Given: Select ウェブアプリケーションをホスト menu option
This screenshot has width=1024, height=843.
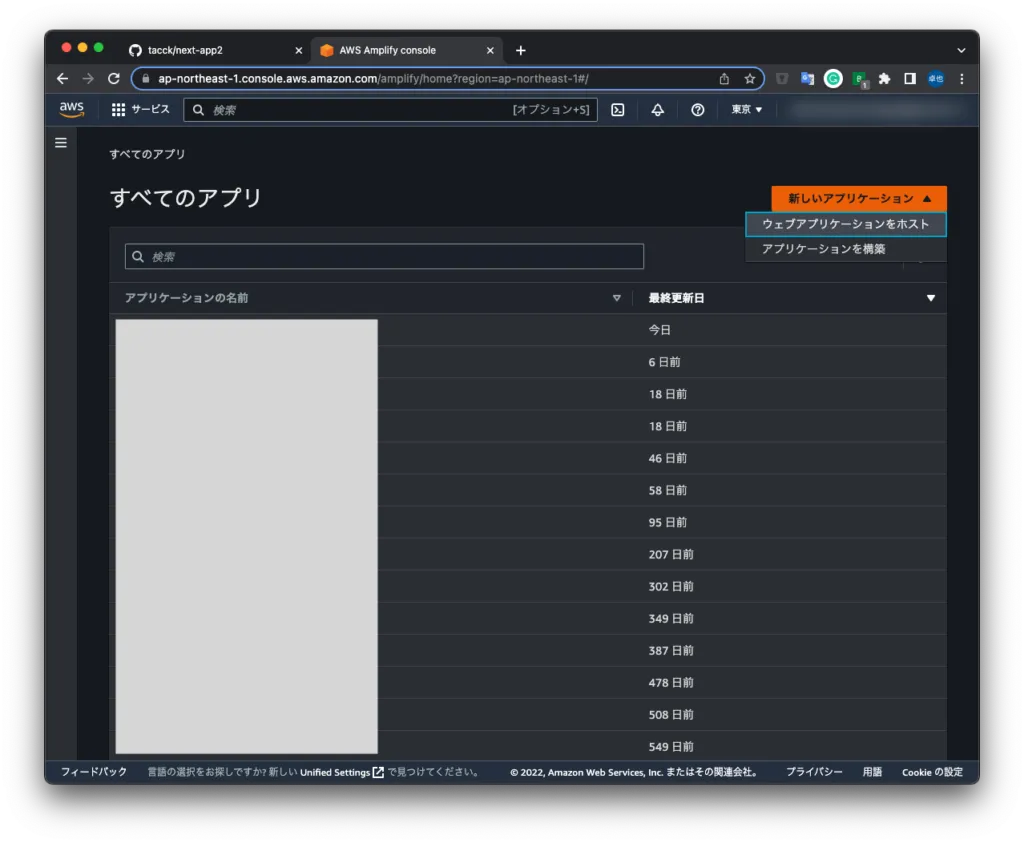Looking at the screenshot, I should point(845,224).
